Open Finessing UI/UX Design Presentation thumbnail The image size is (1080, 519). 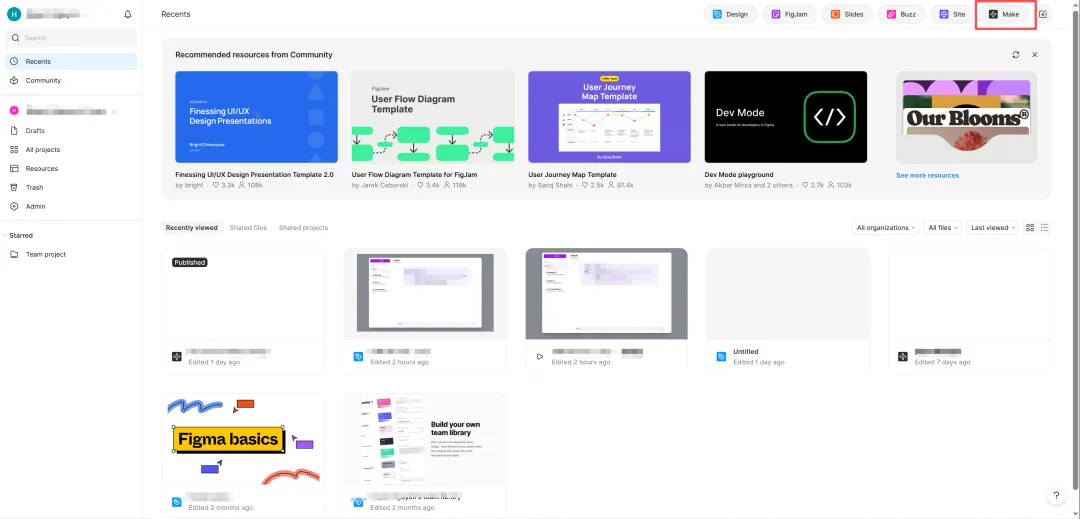pos(256,117)
